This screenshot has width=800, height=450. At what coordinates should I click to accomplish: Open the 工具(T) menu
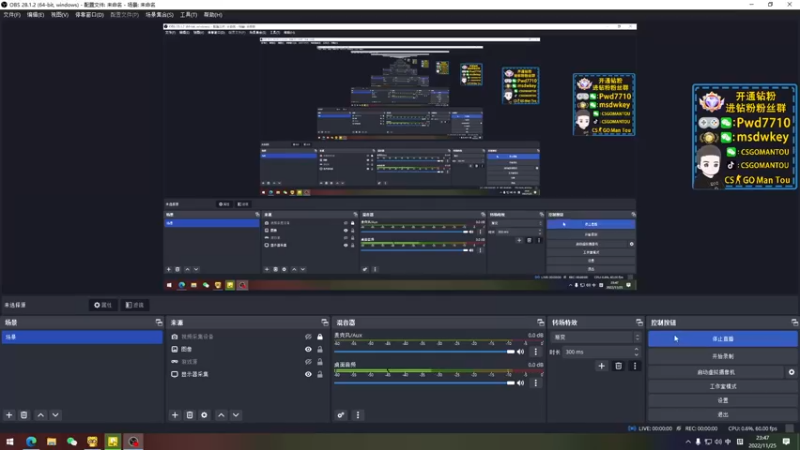pos(188,15)
